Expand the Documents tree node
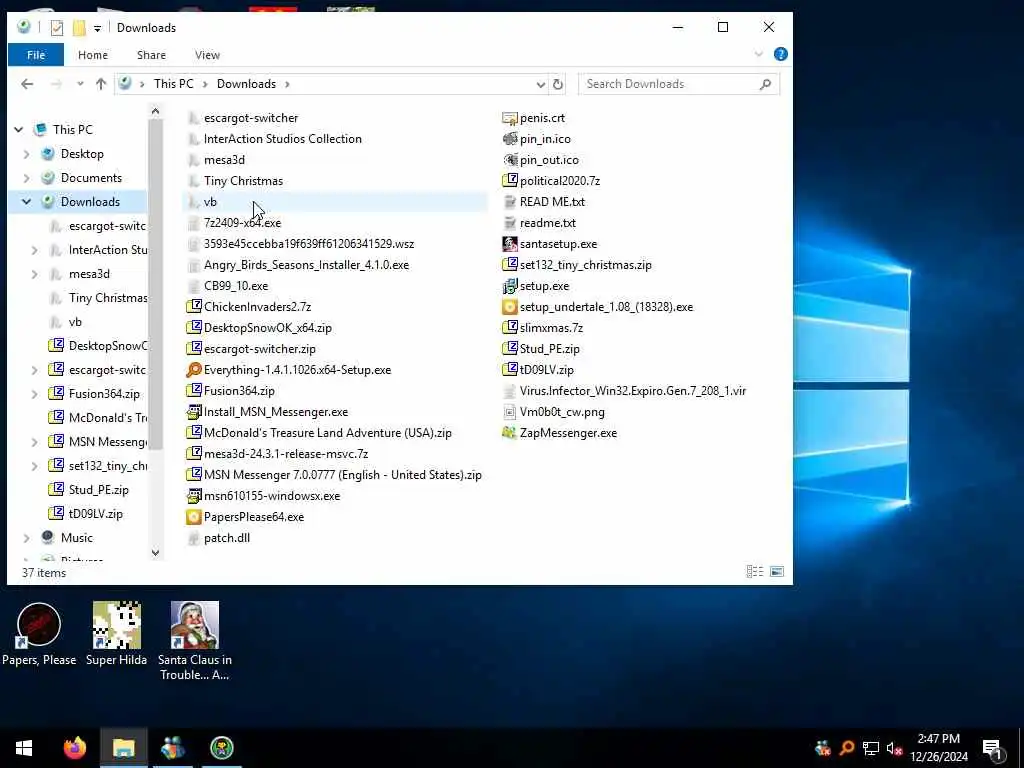Screen dimensions: 1024x768 (x=26, y=178)
